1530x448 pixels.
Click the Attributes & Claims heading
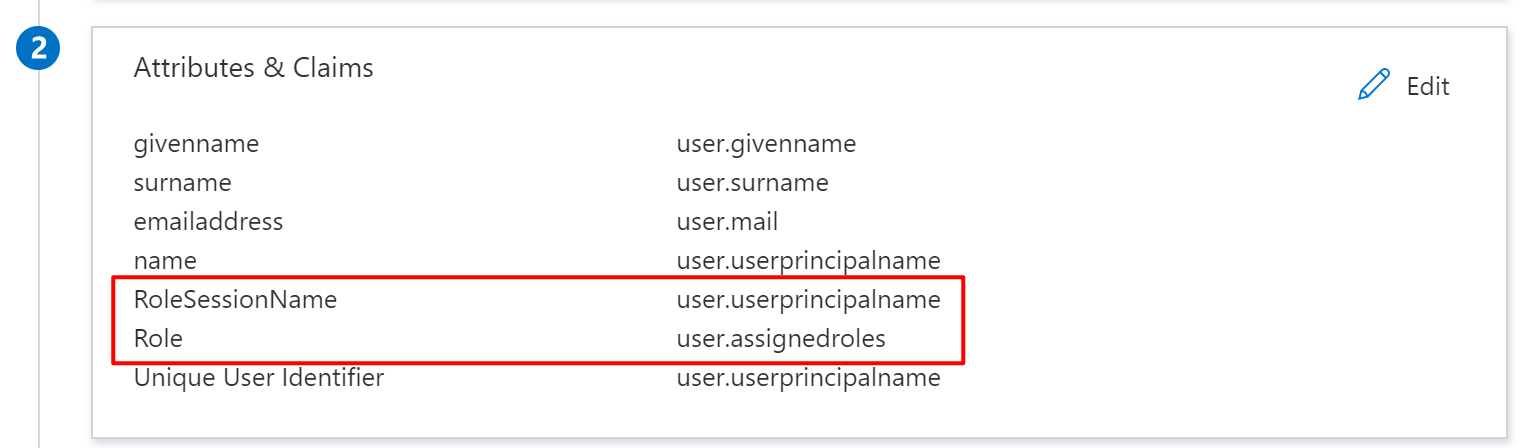[x=253, y=68]
